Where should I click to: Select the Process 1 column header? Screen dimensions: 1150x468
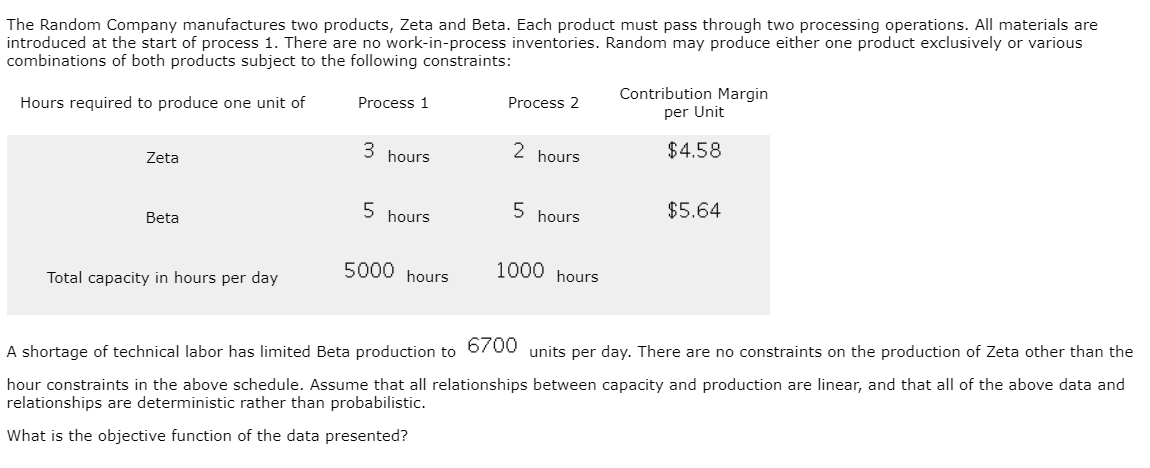(x=393, y=103)
